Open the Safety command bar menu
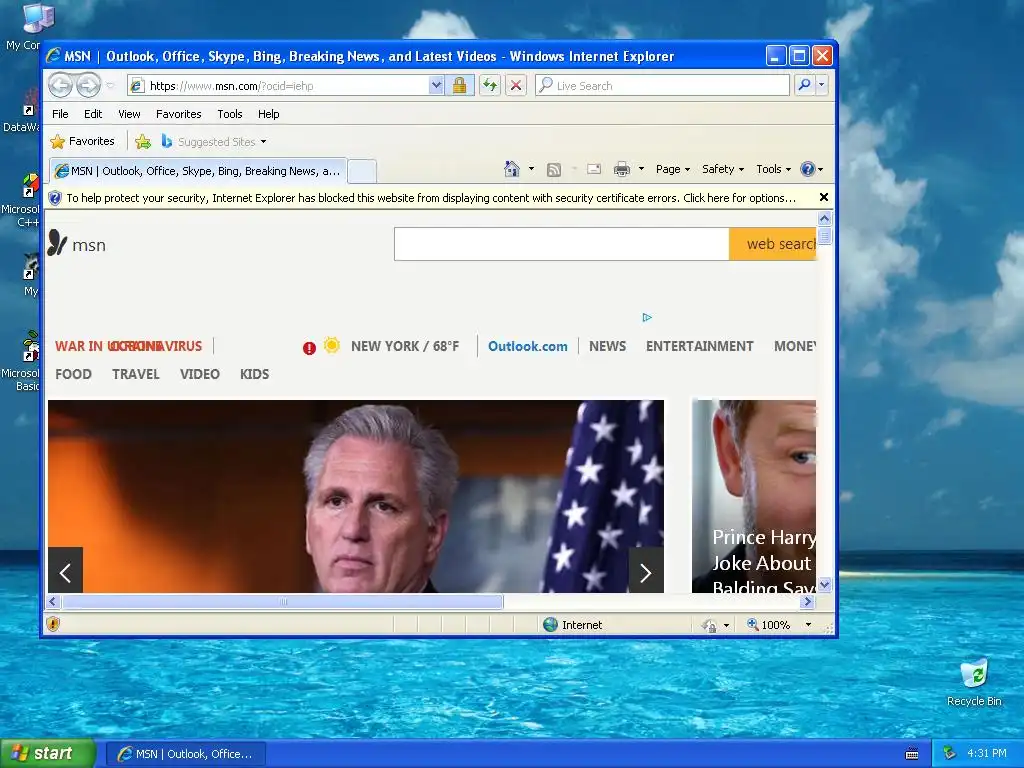Viewport: 1024px width, 768px height. coord(722,169)
